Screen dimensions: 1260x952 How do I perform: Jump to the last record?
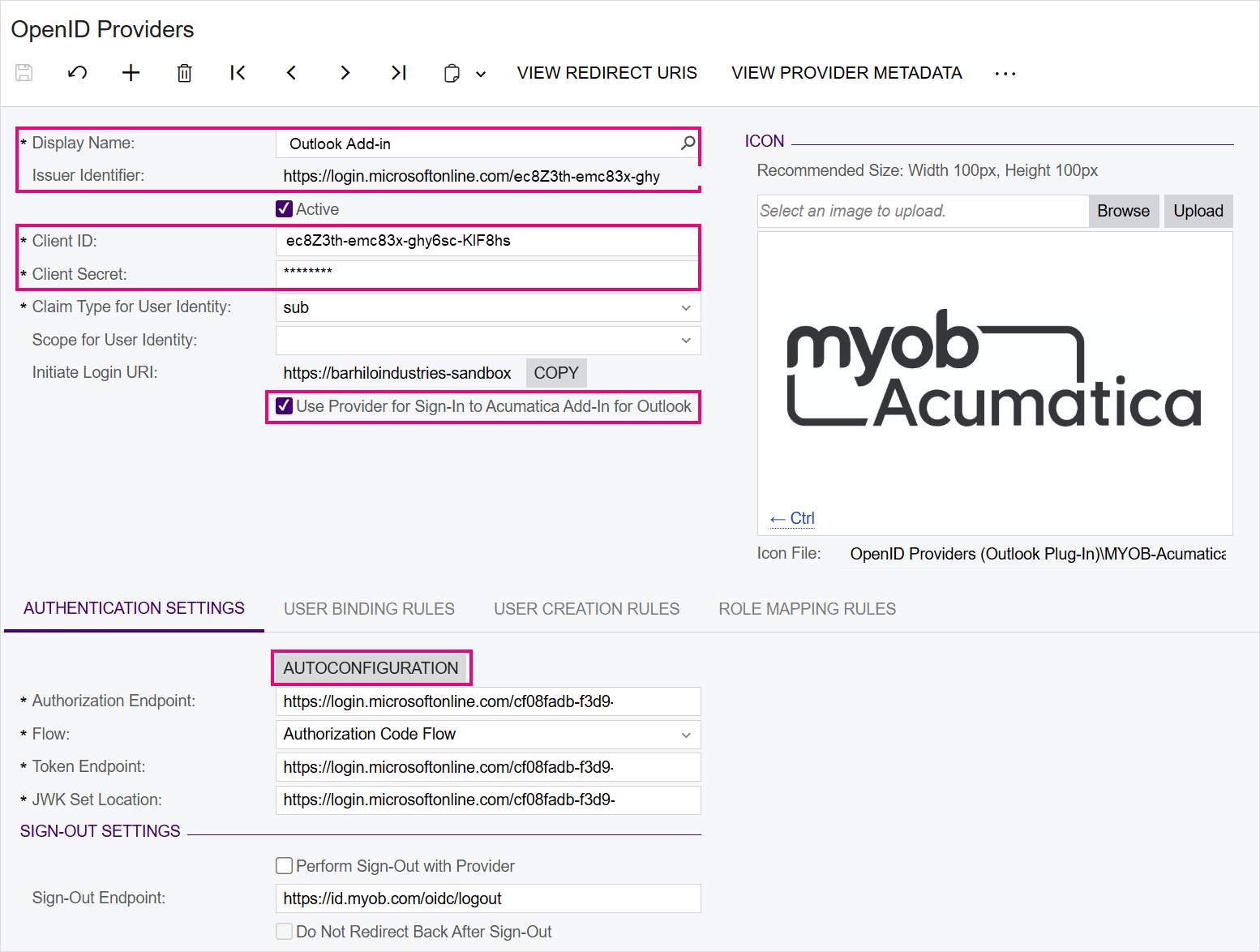[398, 73]
